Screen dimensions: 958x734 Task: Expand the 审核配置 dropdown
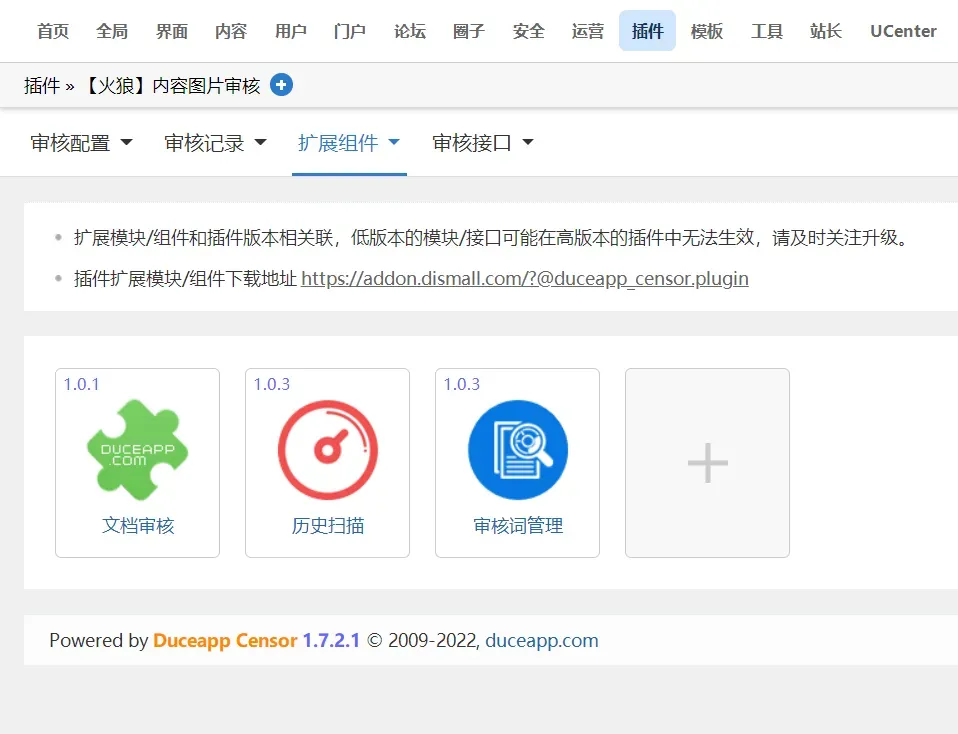click(80, 142)
